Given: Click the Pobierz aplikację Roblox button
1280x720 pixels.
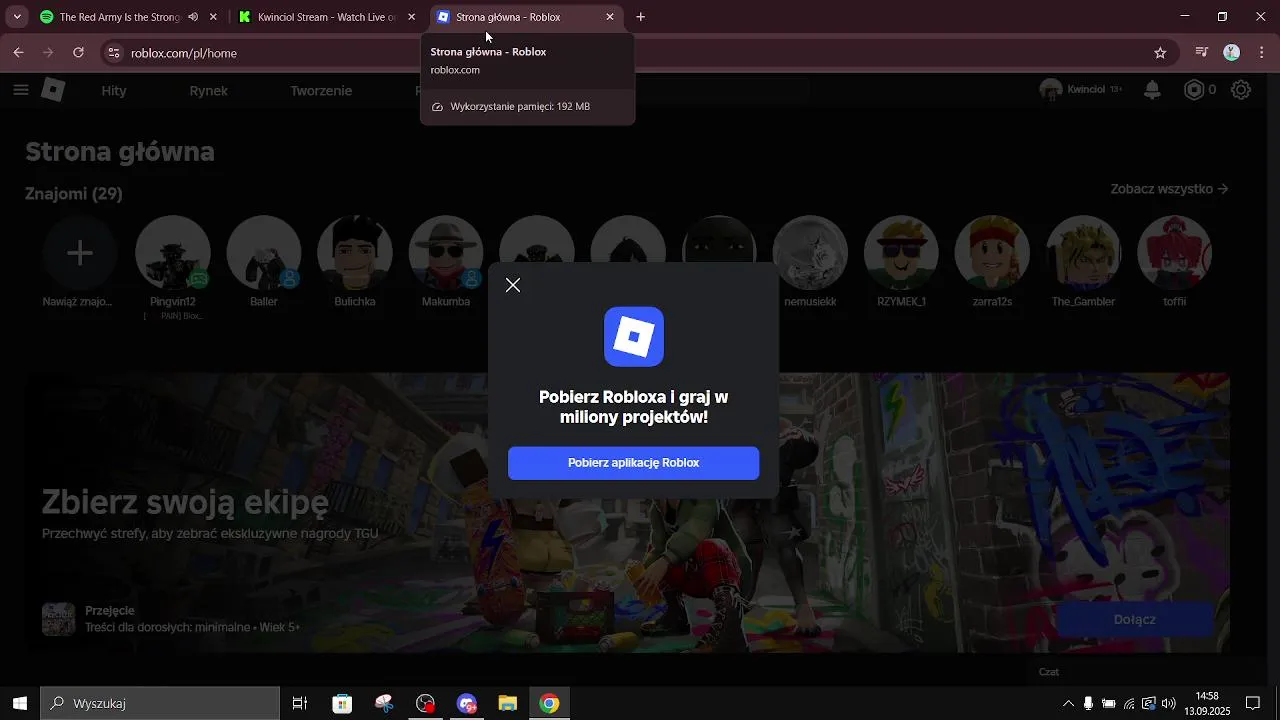Looking at the screenshot, I should click(633, 463).
